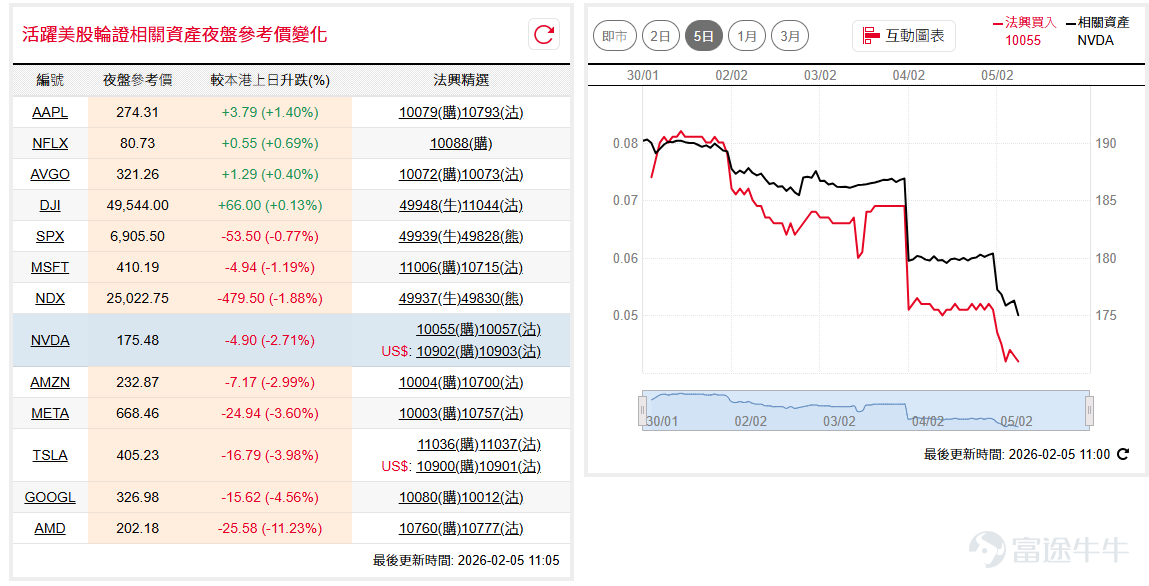
Task: Open US$ warrant 10900(購) for TSLA
Action: (x=447, y=467)
